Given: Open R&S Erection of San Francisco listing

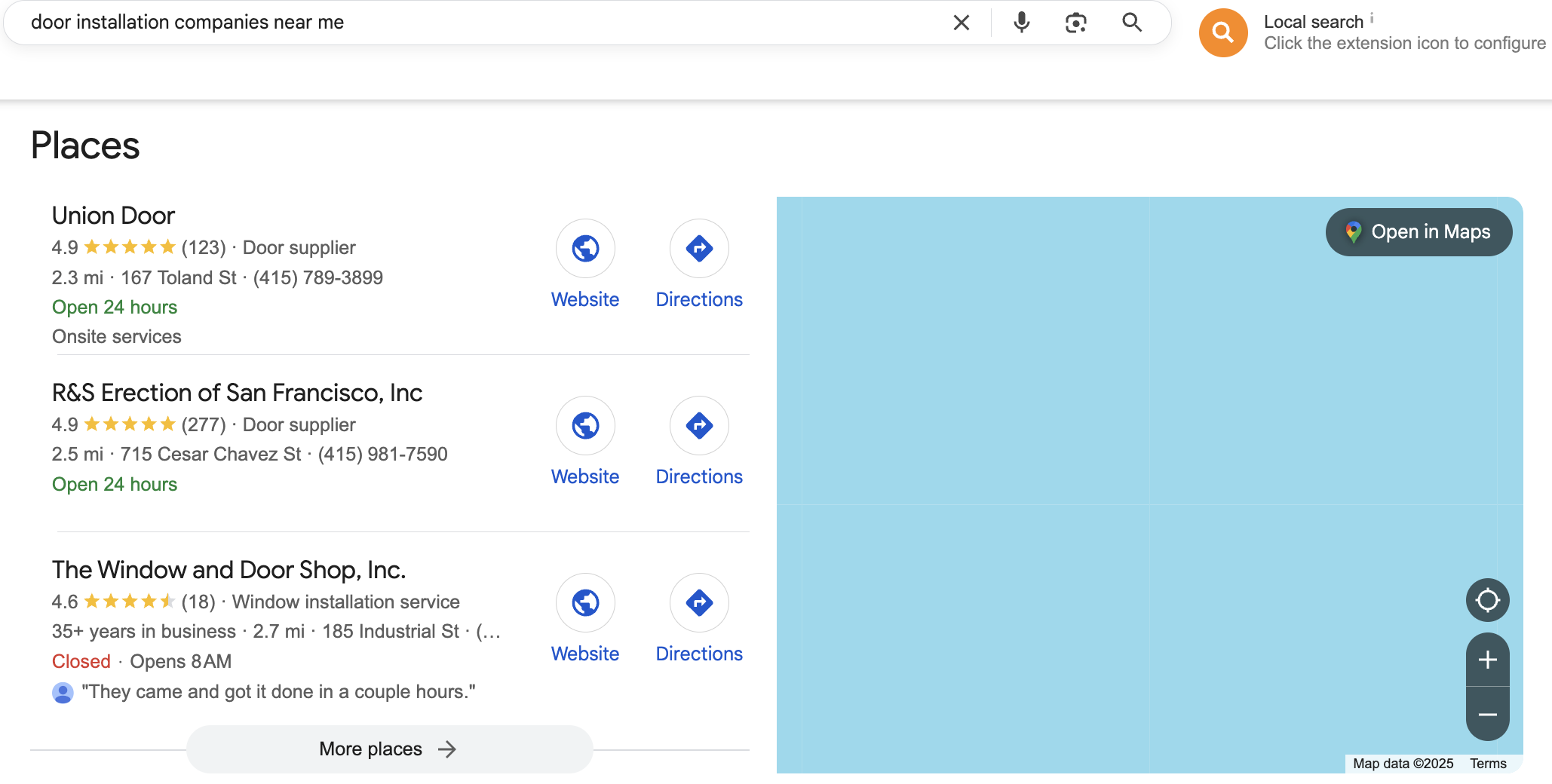Looking at the screenshot, I should 237,393.
